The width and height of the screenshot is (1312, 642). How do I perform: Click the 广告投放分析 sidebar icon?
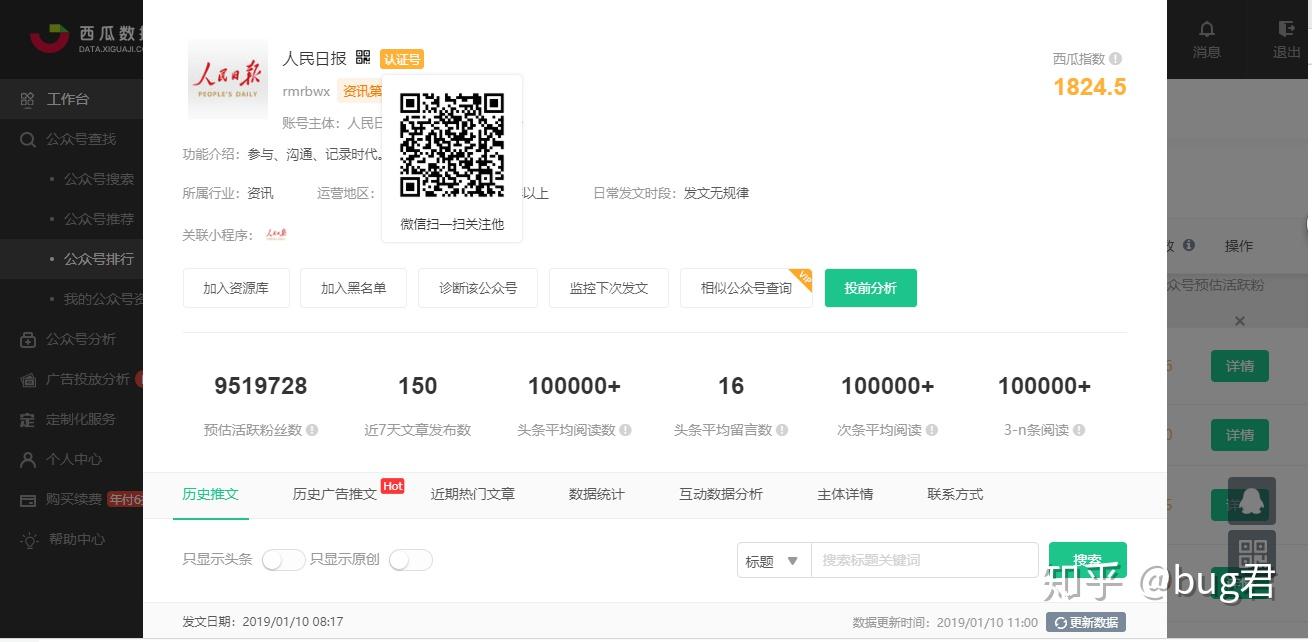(28, 379)
